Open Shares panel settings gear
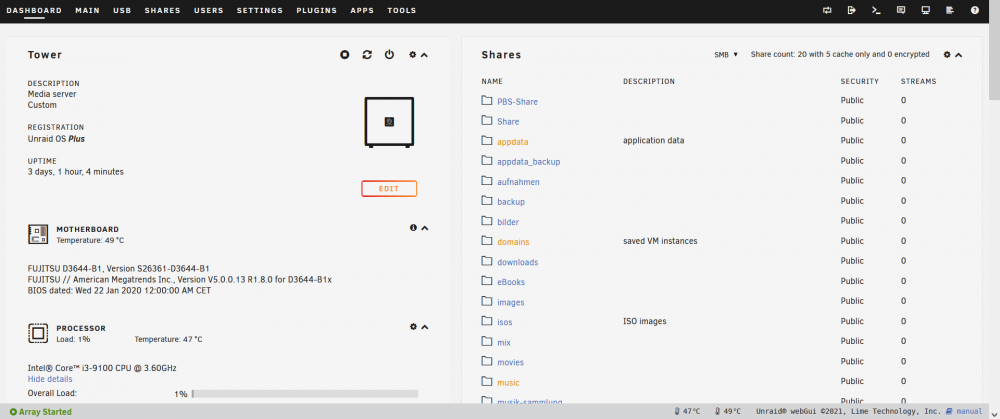This screenshot has width=1000, height=419. click(947, 55)
